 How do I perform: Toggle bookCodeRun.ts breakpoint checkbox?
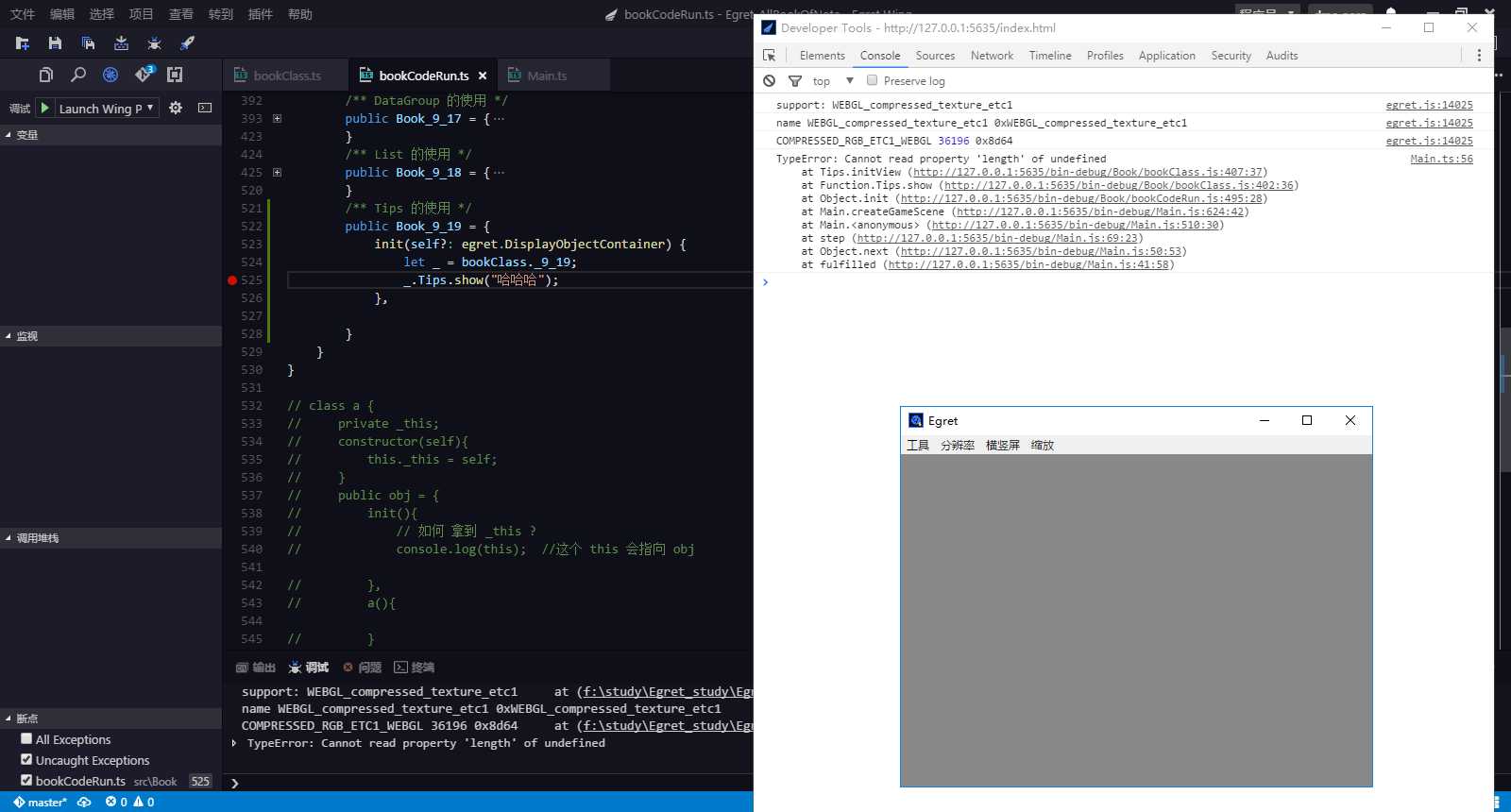tap(26, 780)
